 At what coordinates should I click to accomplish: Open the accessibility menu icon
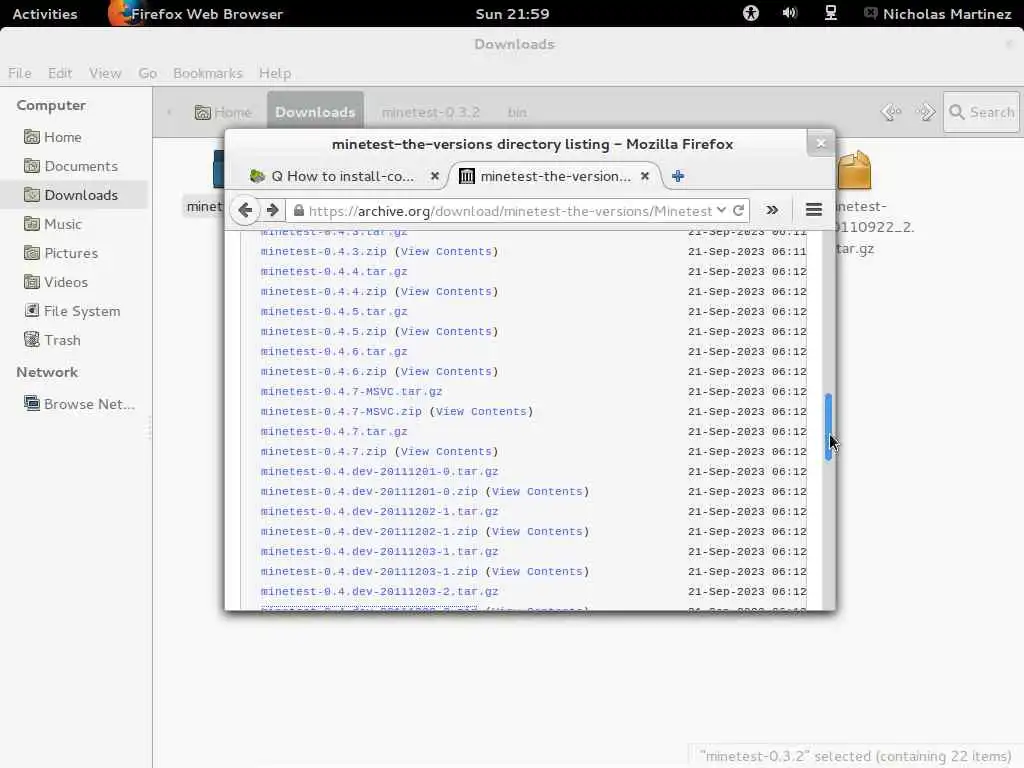(x=750, y=13)
